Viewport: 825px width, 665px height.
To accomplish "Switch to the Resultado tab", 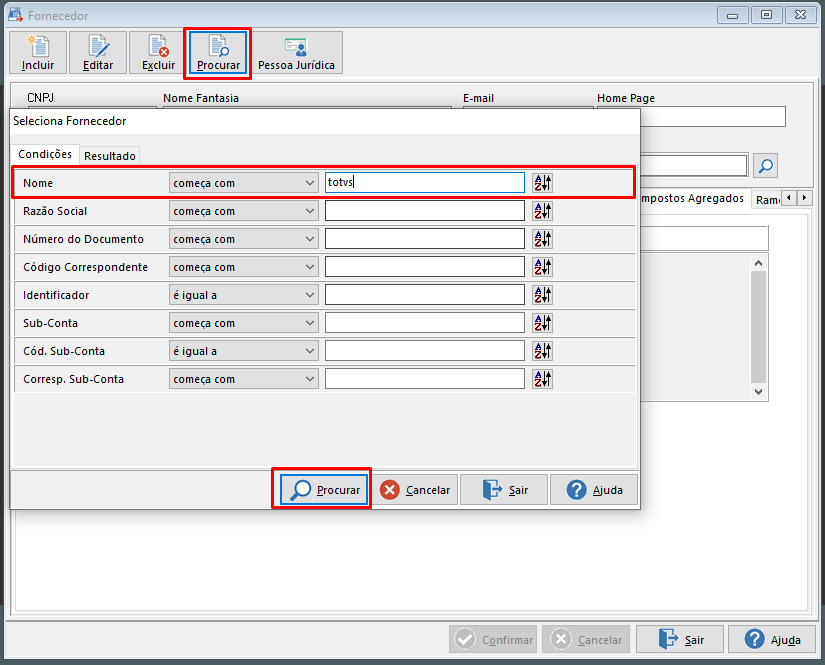I will pyautogui.click(x=109, y=156).
